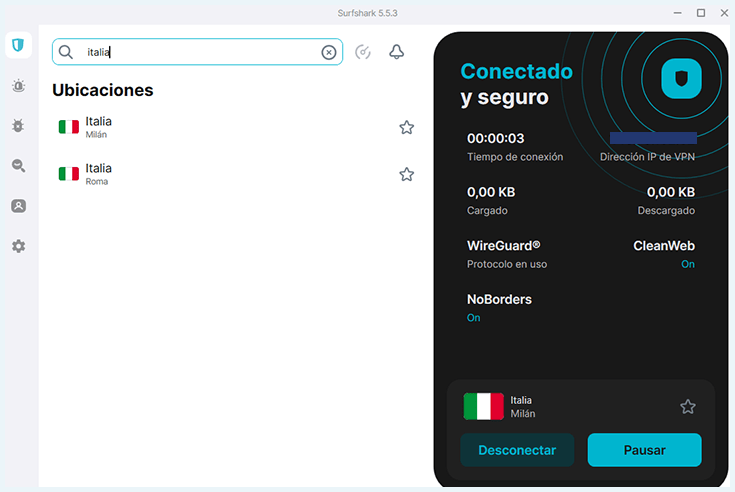The height and width of the screenshot is (492, 735).
Task: Click the speed test gauge icon
Action: [x=363, y=52]
